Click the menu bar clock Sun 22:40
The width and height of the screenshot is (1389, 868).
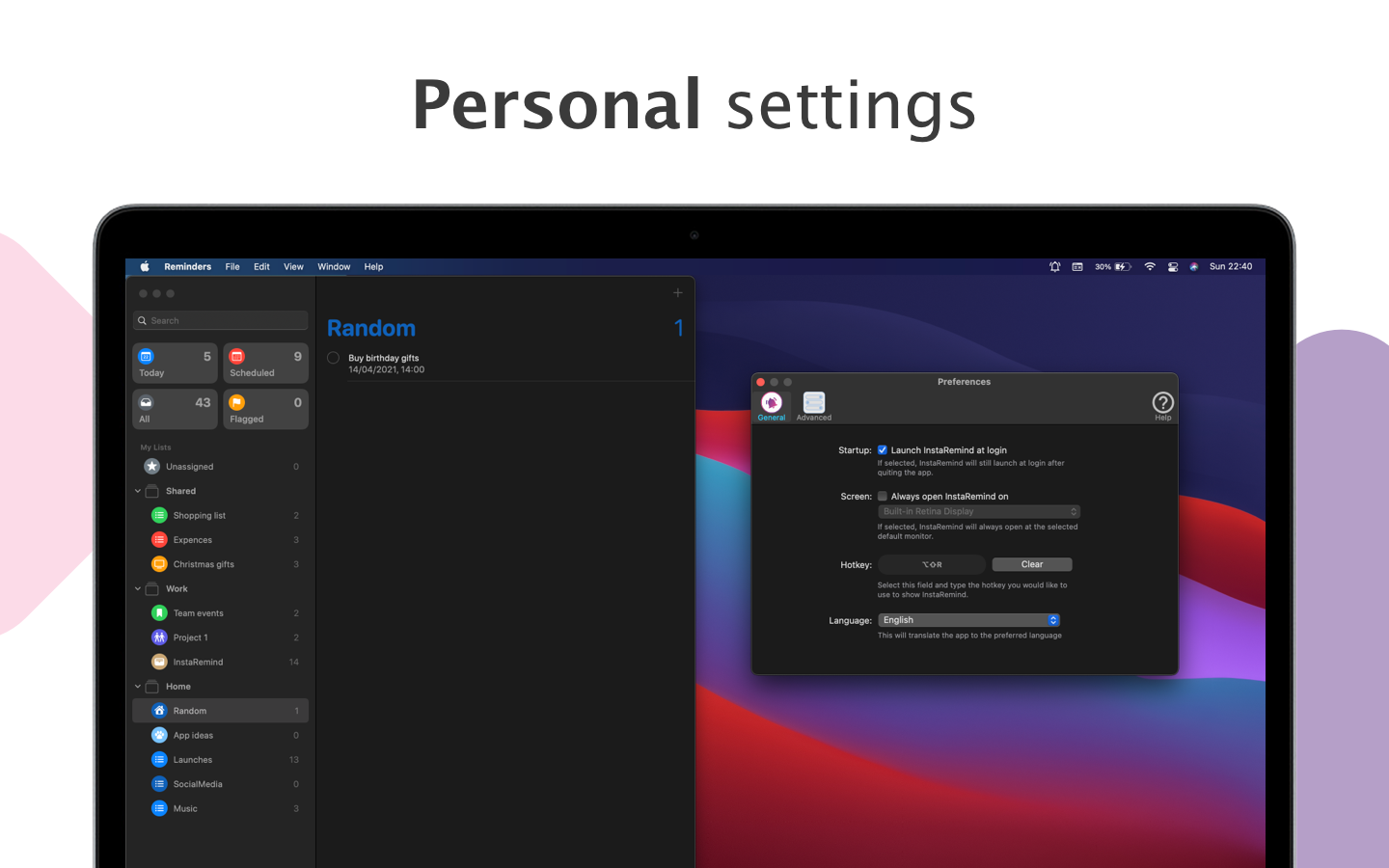coord(1231,266)
